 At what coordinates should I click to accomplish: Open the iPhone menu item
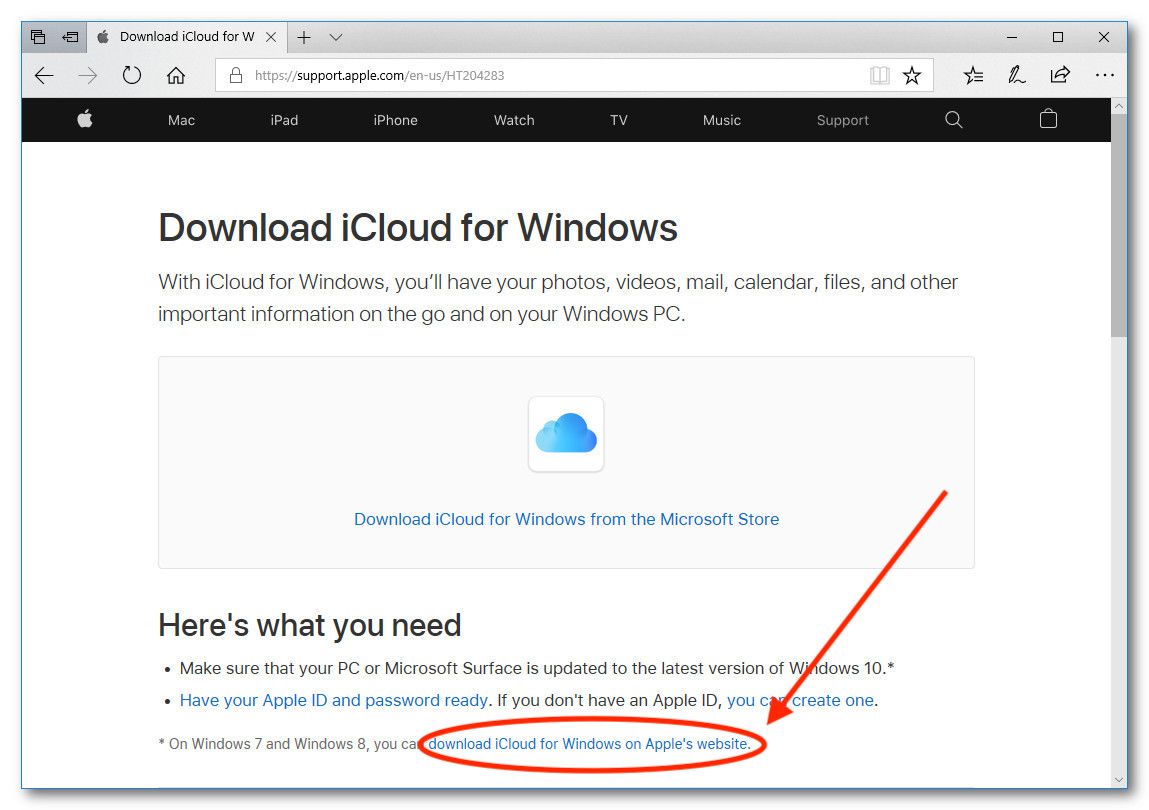(395, 120)
